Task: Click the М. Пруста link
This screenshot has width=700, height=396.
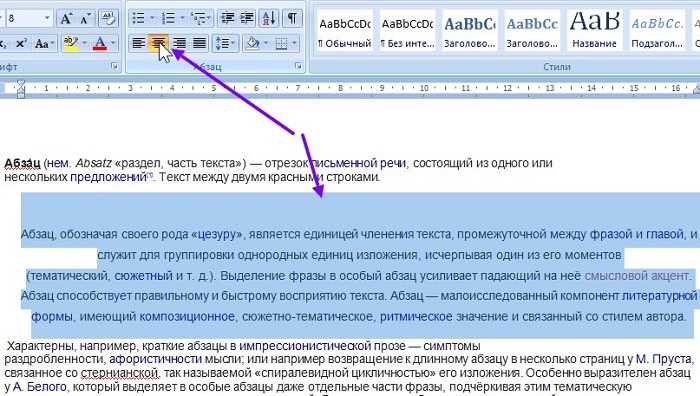Action: click(x=664, y=359)
